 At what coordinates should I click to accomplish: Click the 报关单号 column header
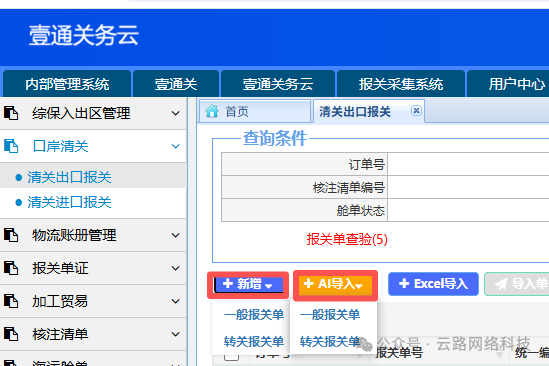coord(399,353)
